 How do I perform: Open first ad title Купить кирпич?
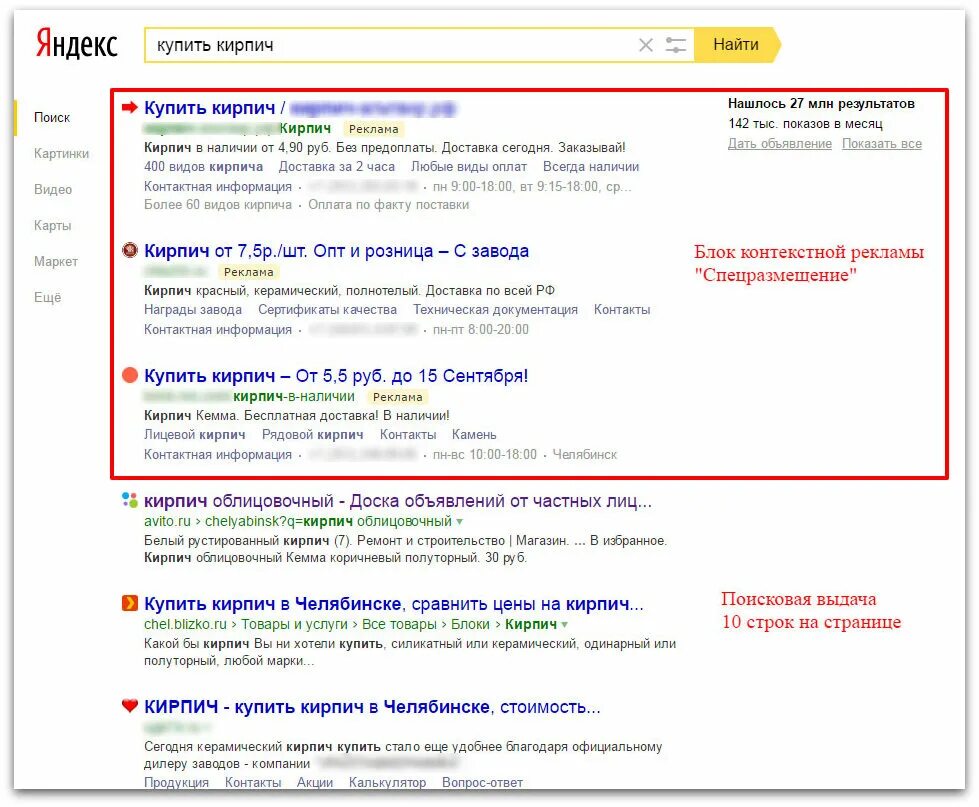pyautogui.click(x=209, y=108)
